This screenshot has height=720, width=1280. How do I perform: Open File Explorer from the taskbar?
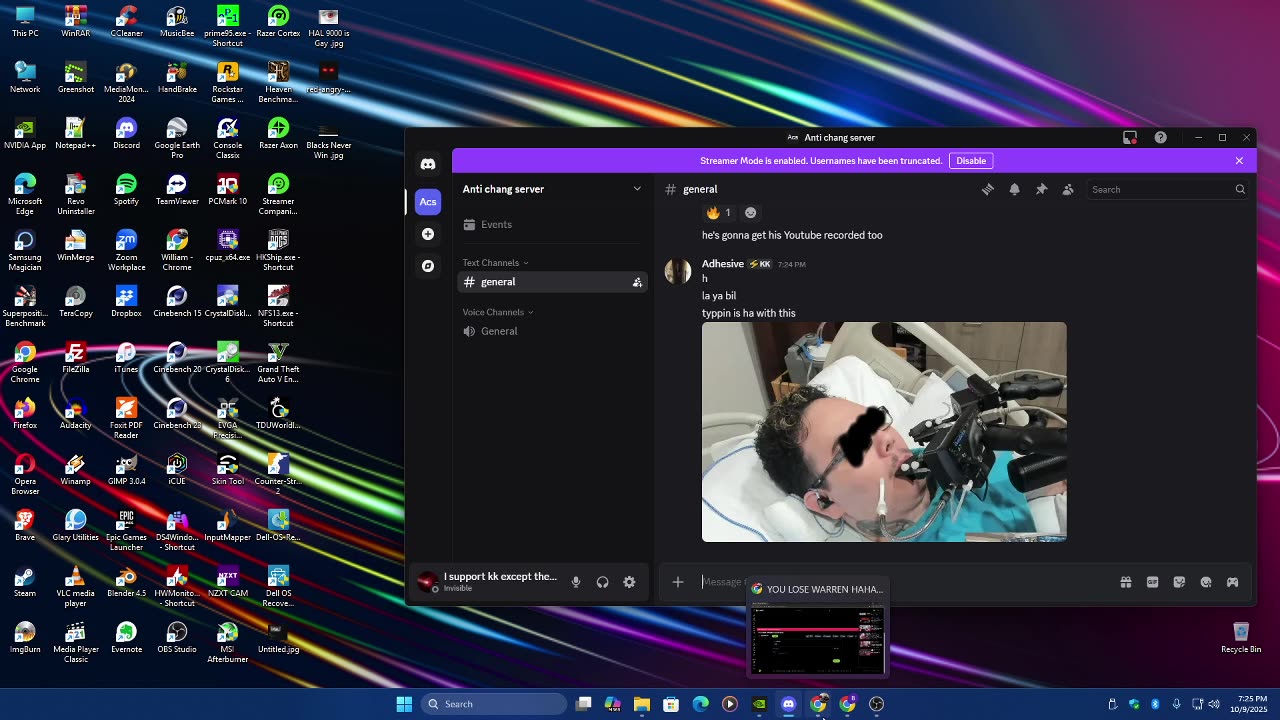coord(642,704)
